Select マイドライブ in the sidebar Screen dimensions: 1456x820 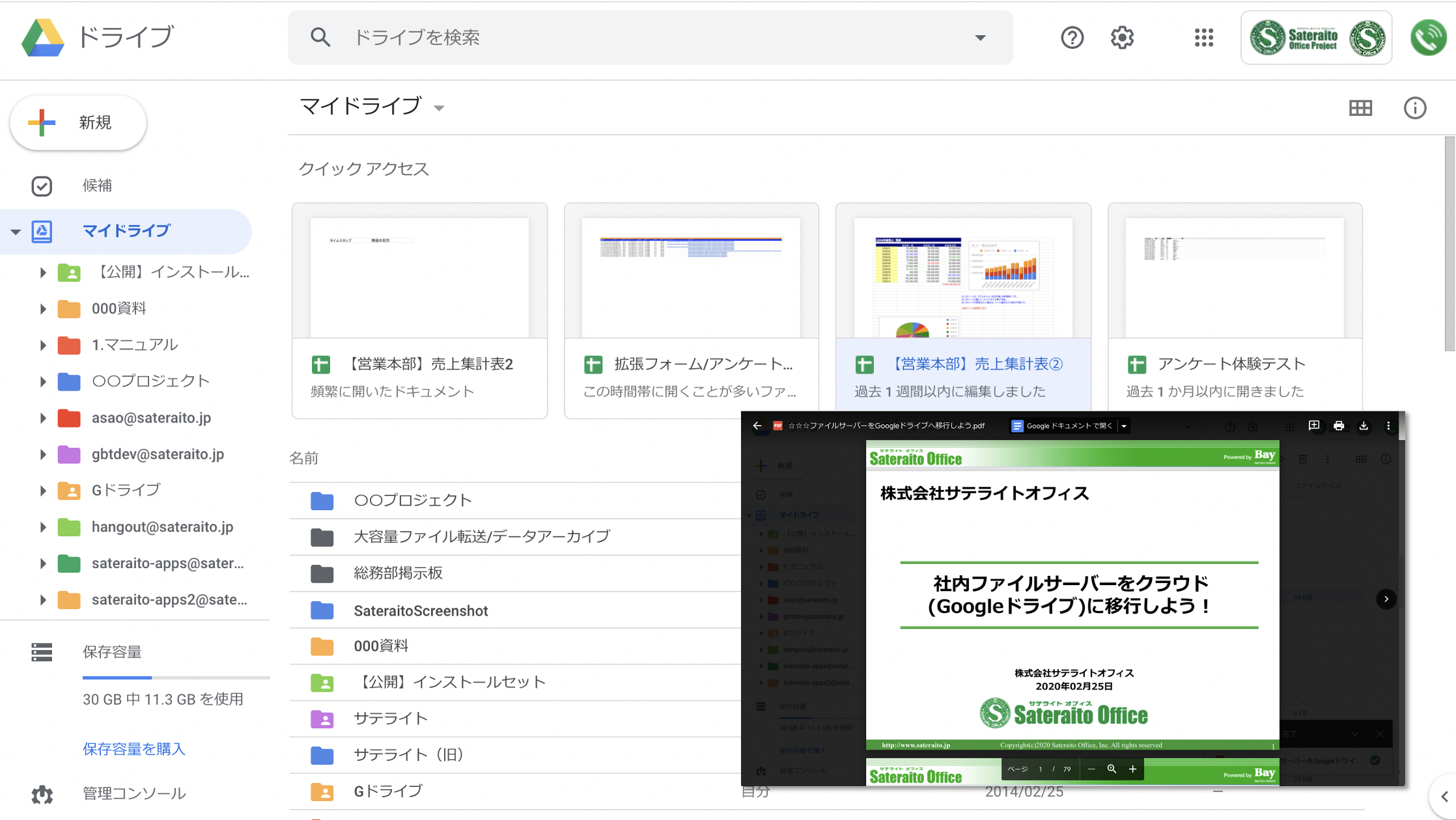point(126,231)
